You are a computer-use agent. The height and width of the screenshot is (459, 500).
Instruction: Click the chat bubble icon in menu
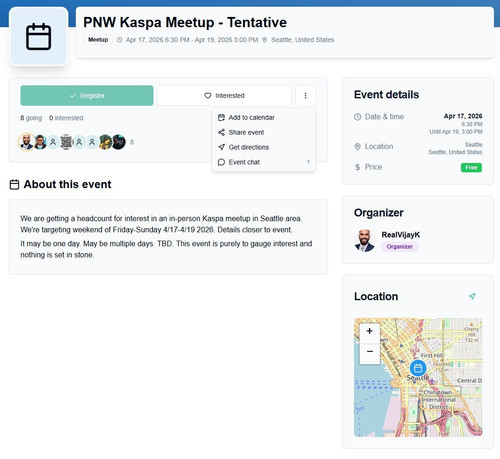[221, 162]
